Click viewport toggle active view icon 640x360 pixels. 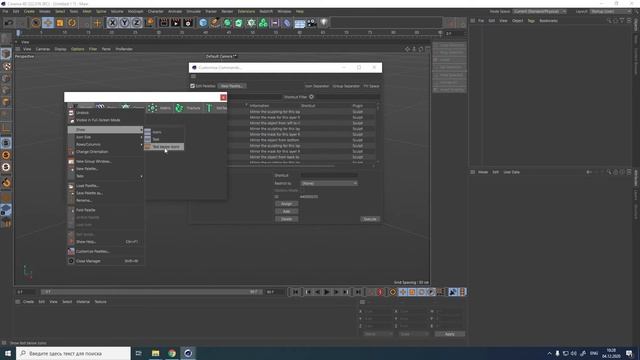427,49
